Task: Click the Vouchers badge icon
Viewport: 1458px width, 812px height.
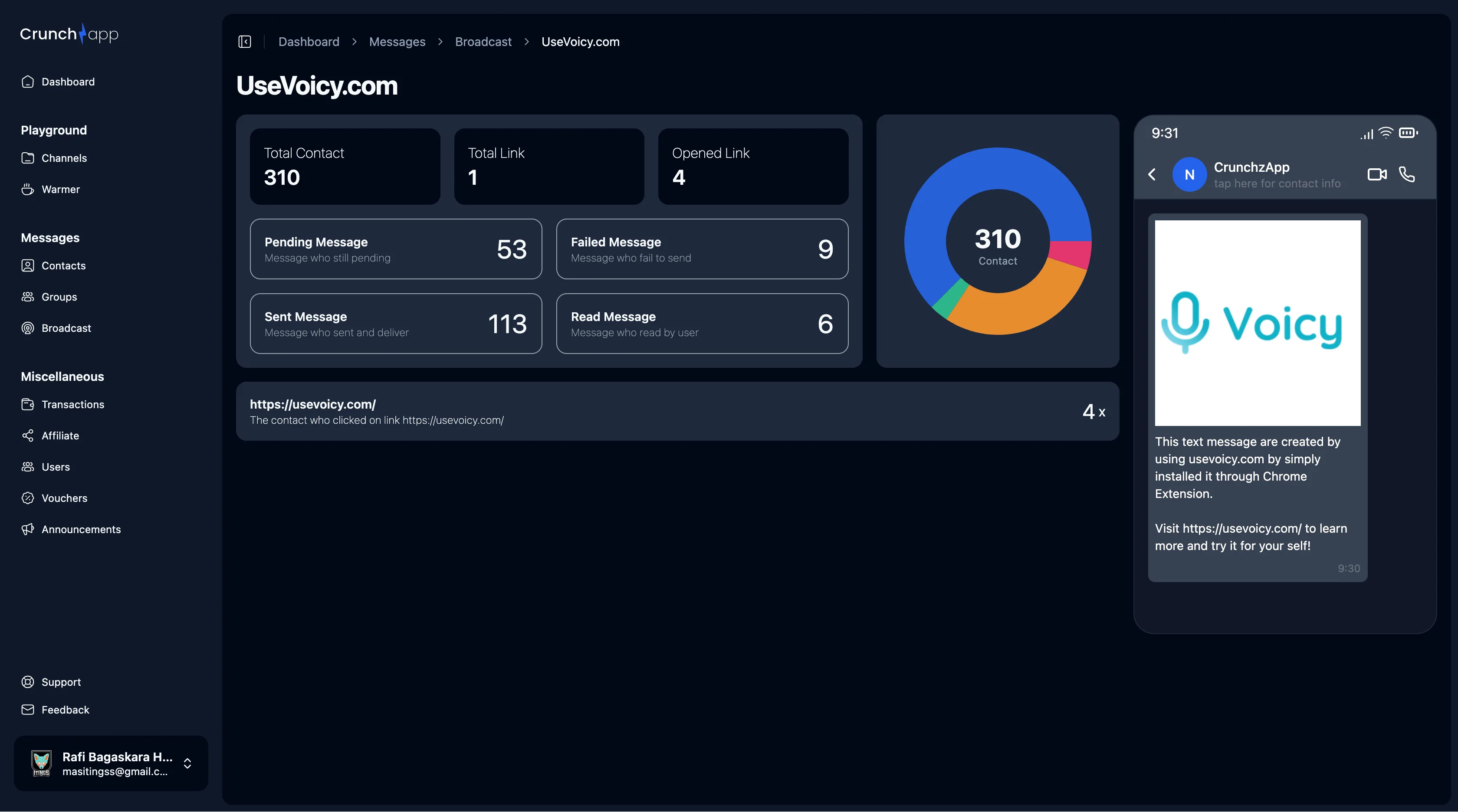Action: (28, 498)
